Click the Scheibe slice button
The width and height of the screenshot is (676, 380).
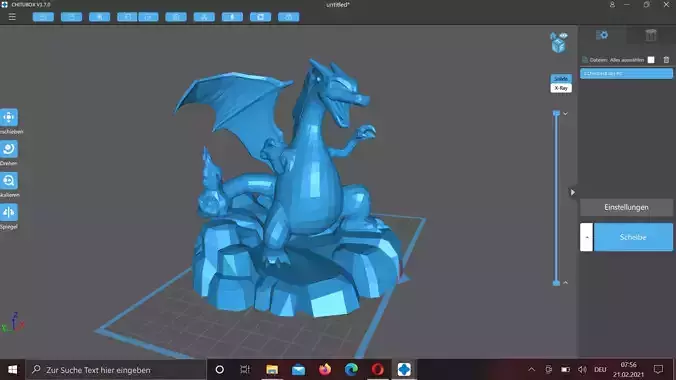coord(633,237)
